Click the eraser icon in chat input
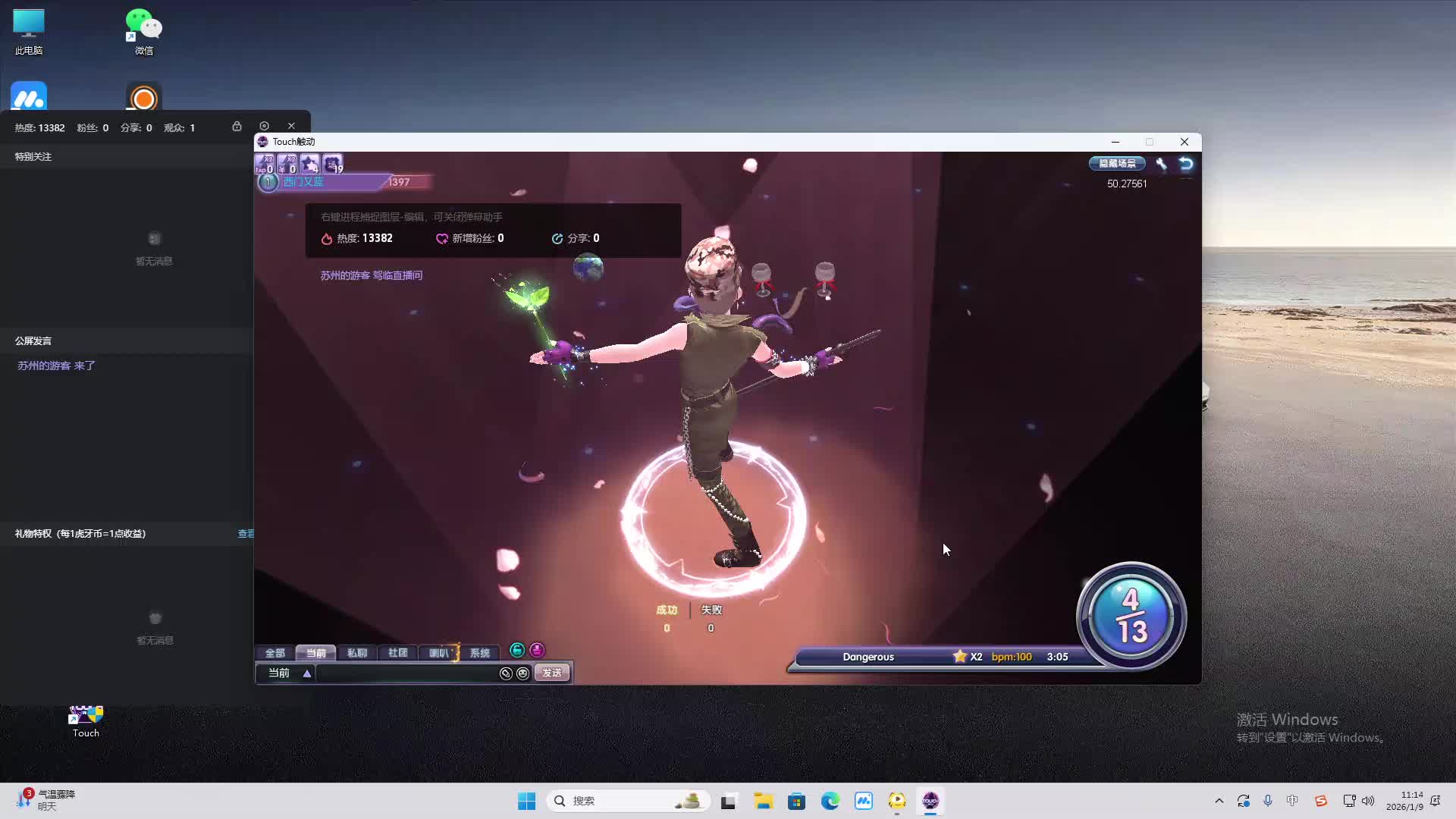1456x819 pixels. [506, 673]
